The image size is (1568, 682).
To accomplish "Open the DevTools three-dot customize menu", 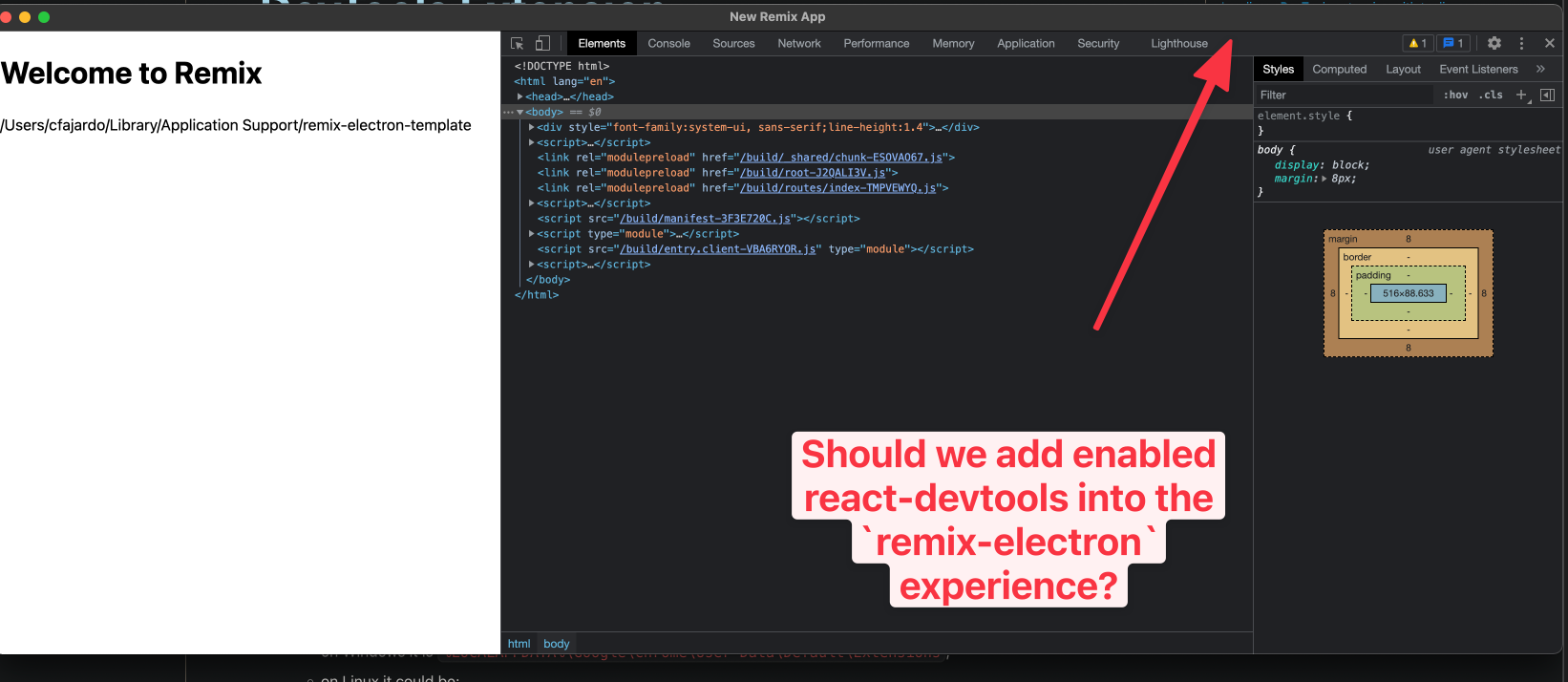I will [1521, 43].
